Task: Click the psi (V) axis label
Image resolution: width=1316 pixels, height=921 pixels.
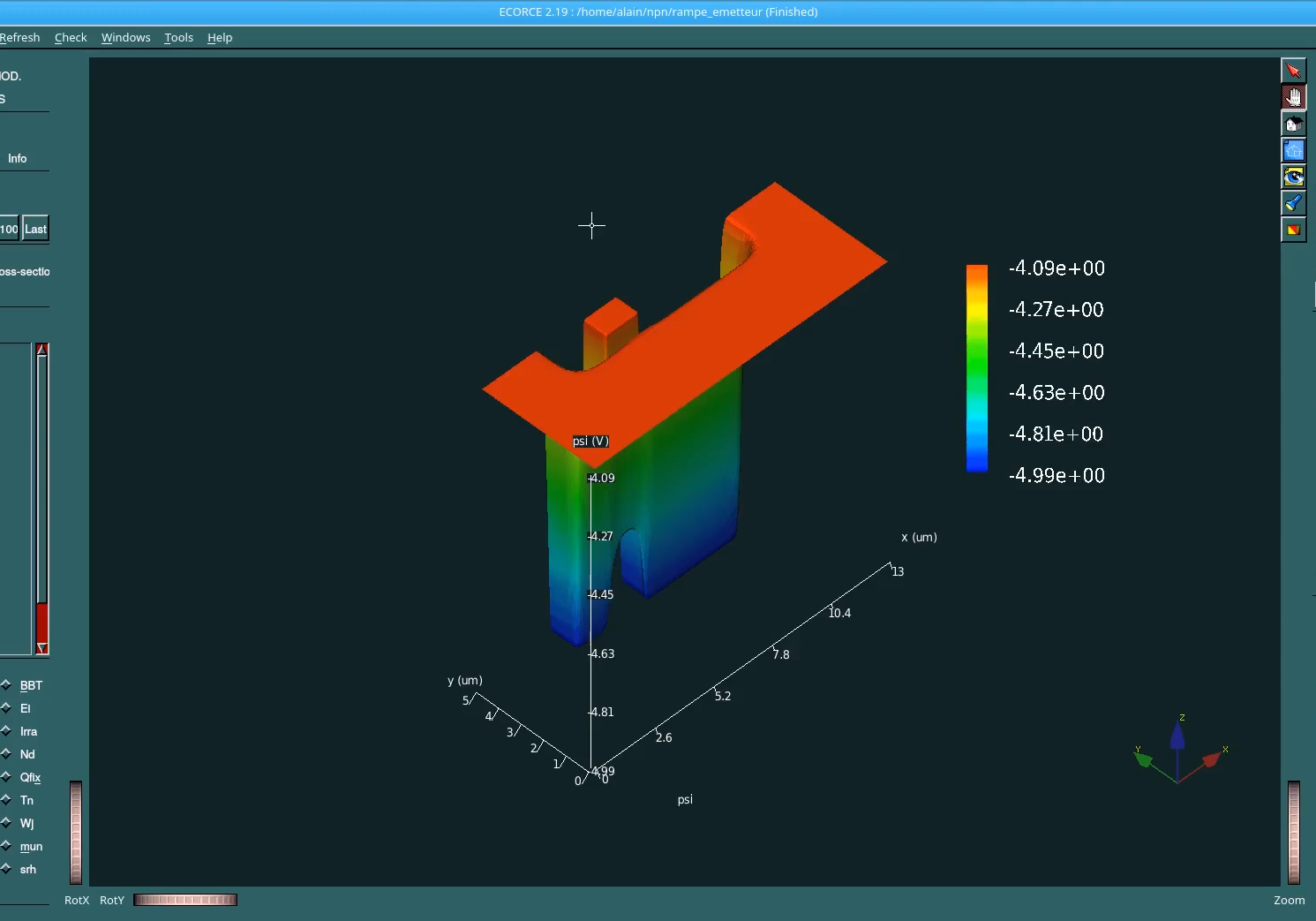Action: pyautogui.click(x=590, y=441)
